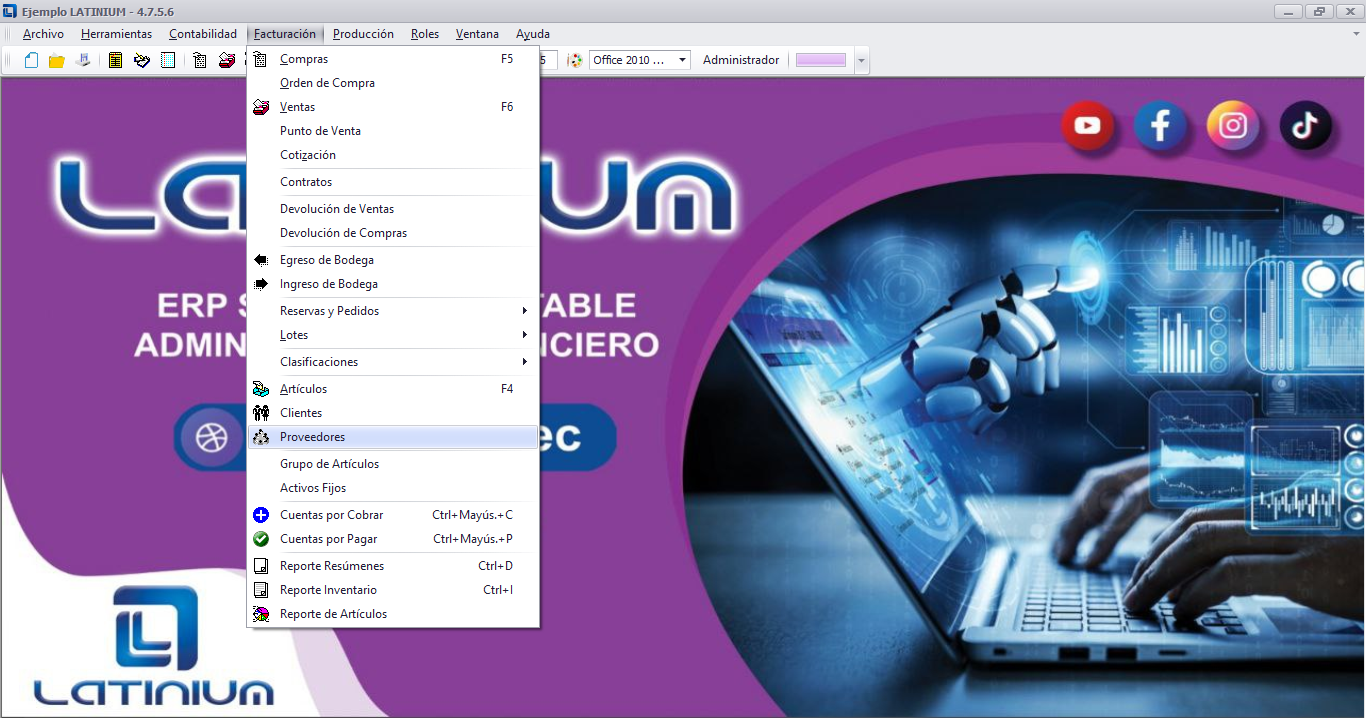Image resolution: width=1366 pixels, height=718 pixels.
Task: Click the color palette theme icon
Action: [x=575, y=60]
